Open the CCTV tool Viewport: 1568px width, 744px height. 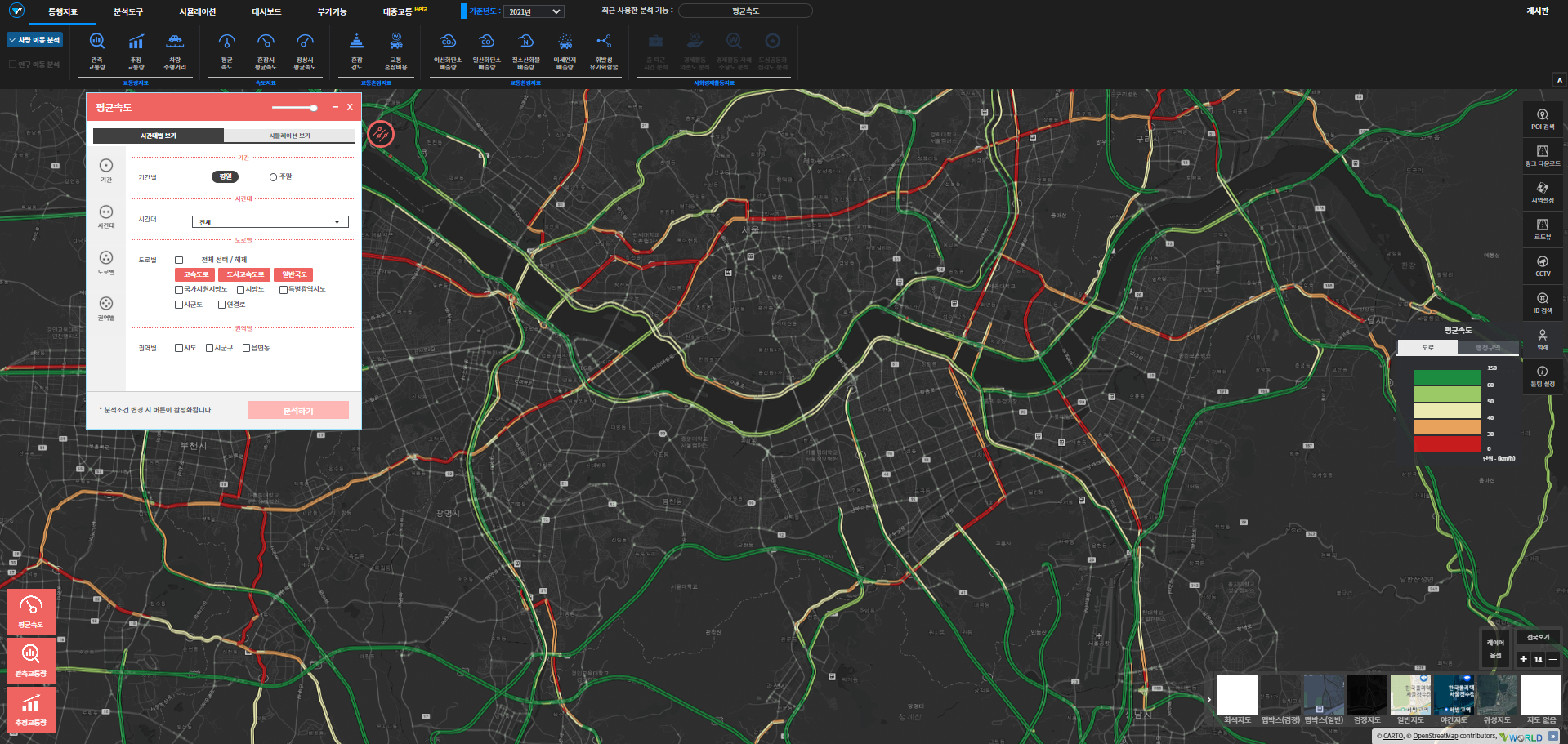1543,266
